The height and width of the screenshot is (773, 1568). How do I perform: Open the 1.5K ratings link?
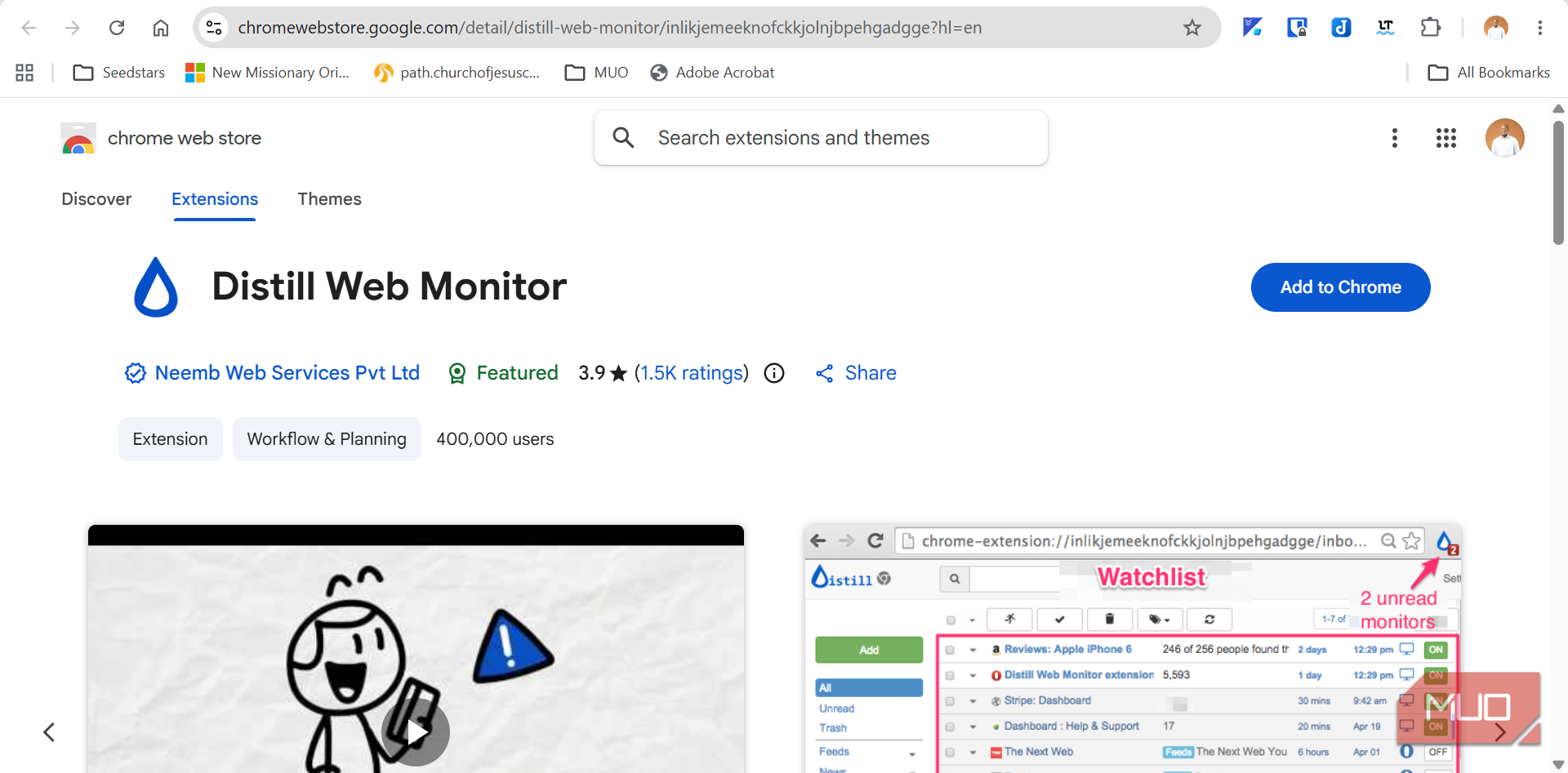coord(692,373)
